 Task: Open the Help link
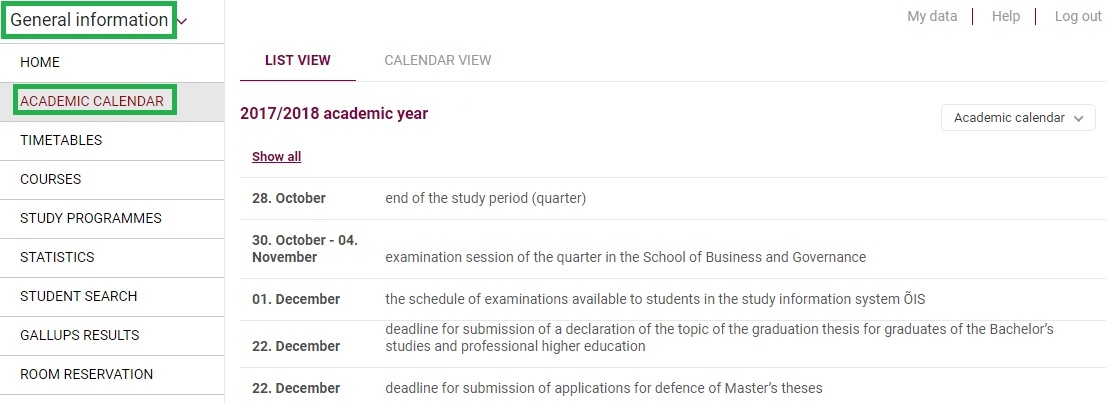click(1005, 16)
